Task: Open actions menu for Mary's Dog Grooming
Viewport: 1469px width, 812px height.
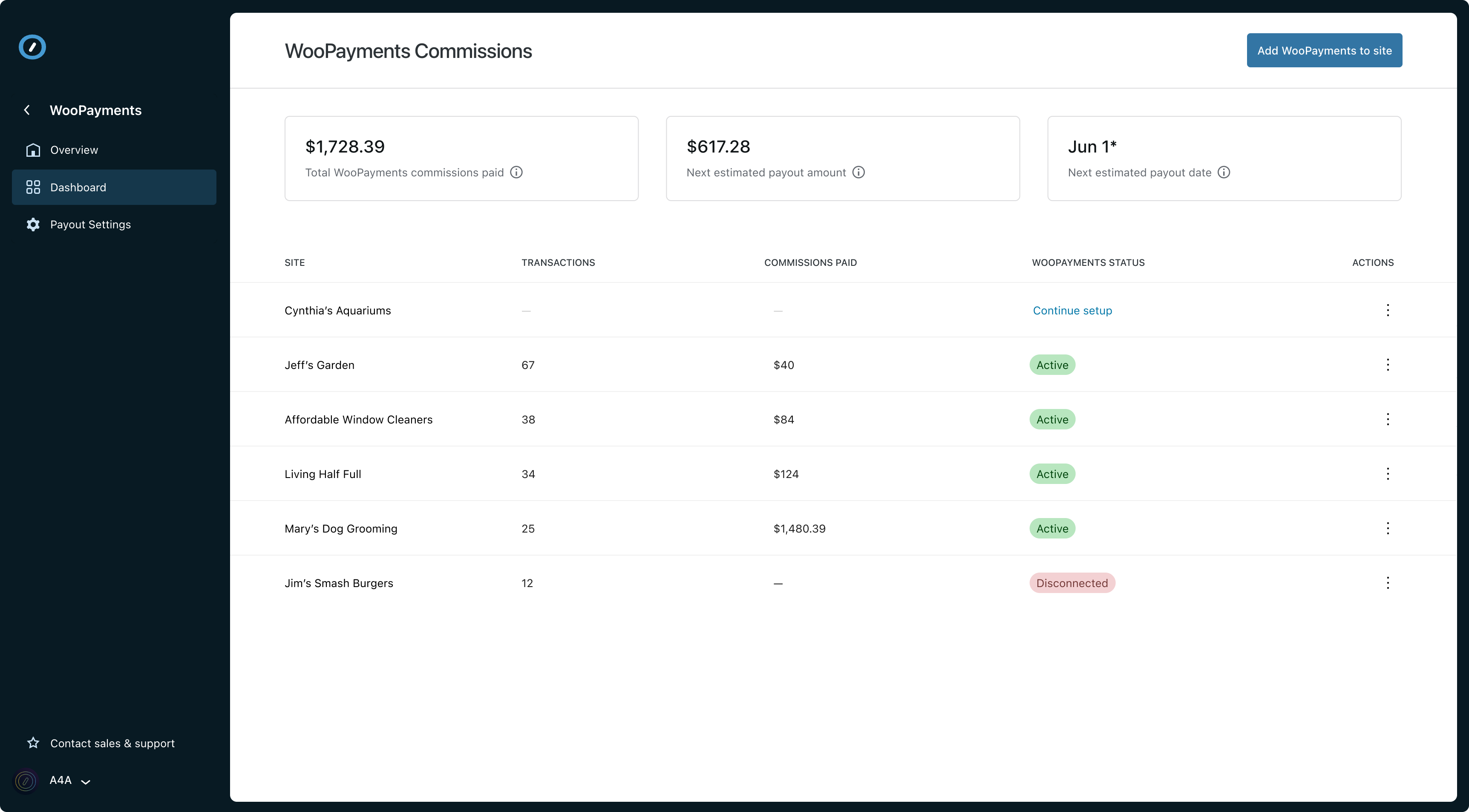Action: (x=1388, y=529)
